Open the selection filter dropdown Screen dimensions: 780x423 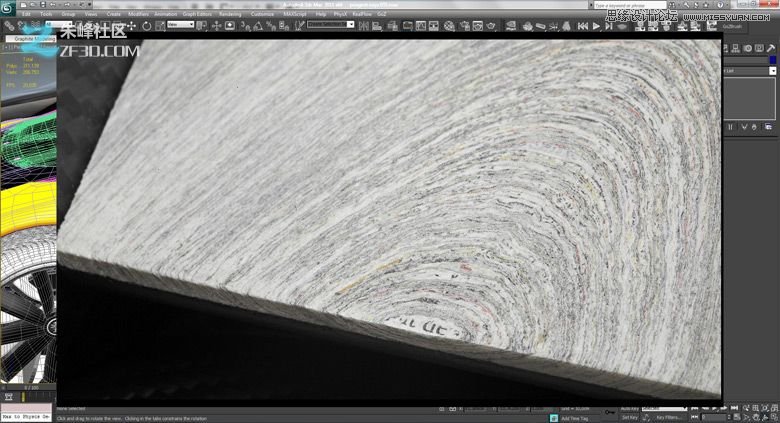click(59, 24)
